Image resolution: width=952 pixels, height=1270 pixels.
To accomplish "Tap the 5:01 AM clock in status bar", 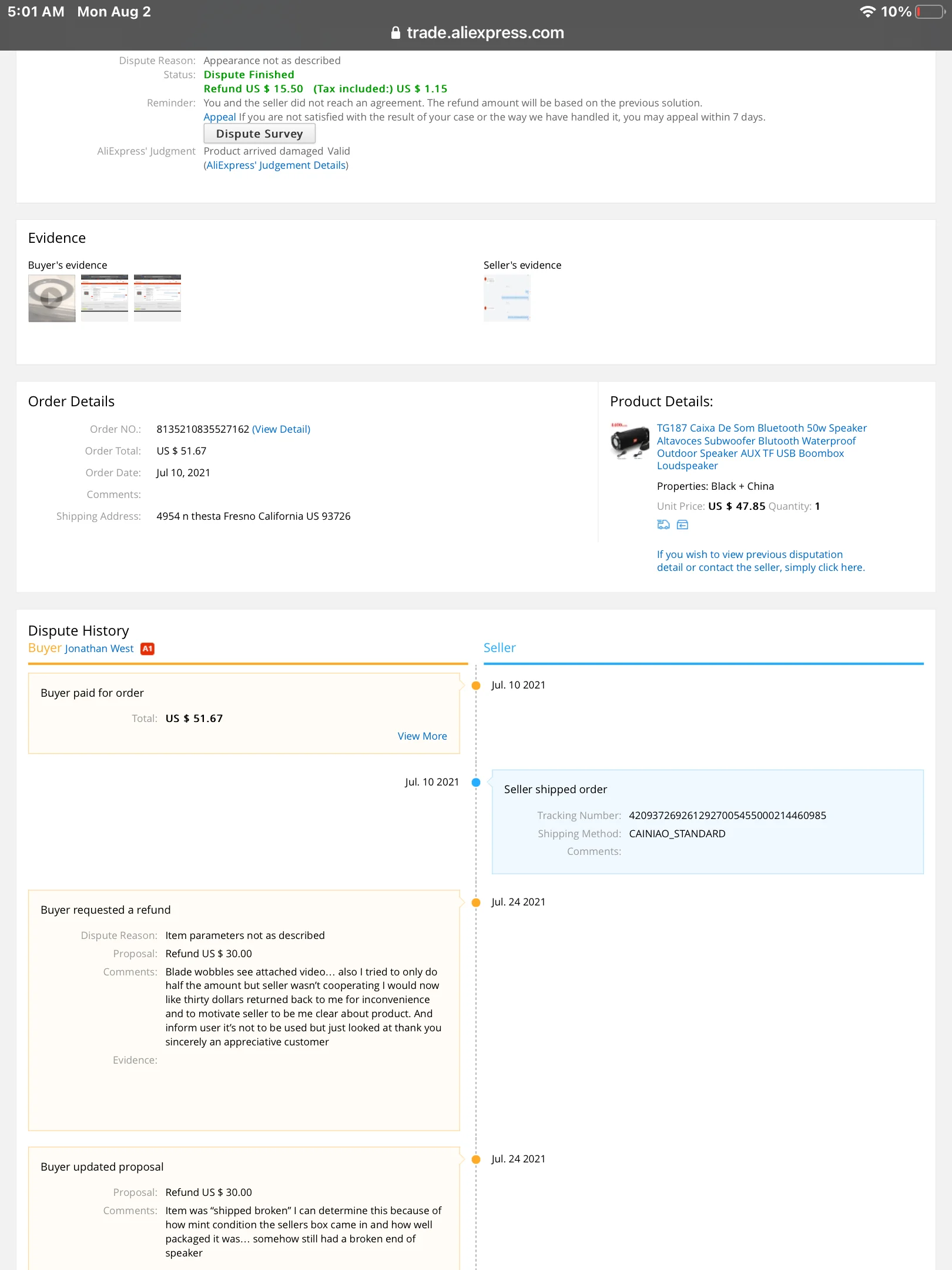I will click(x=36, y=12).
